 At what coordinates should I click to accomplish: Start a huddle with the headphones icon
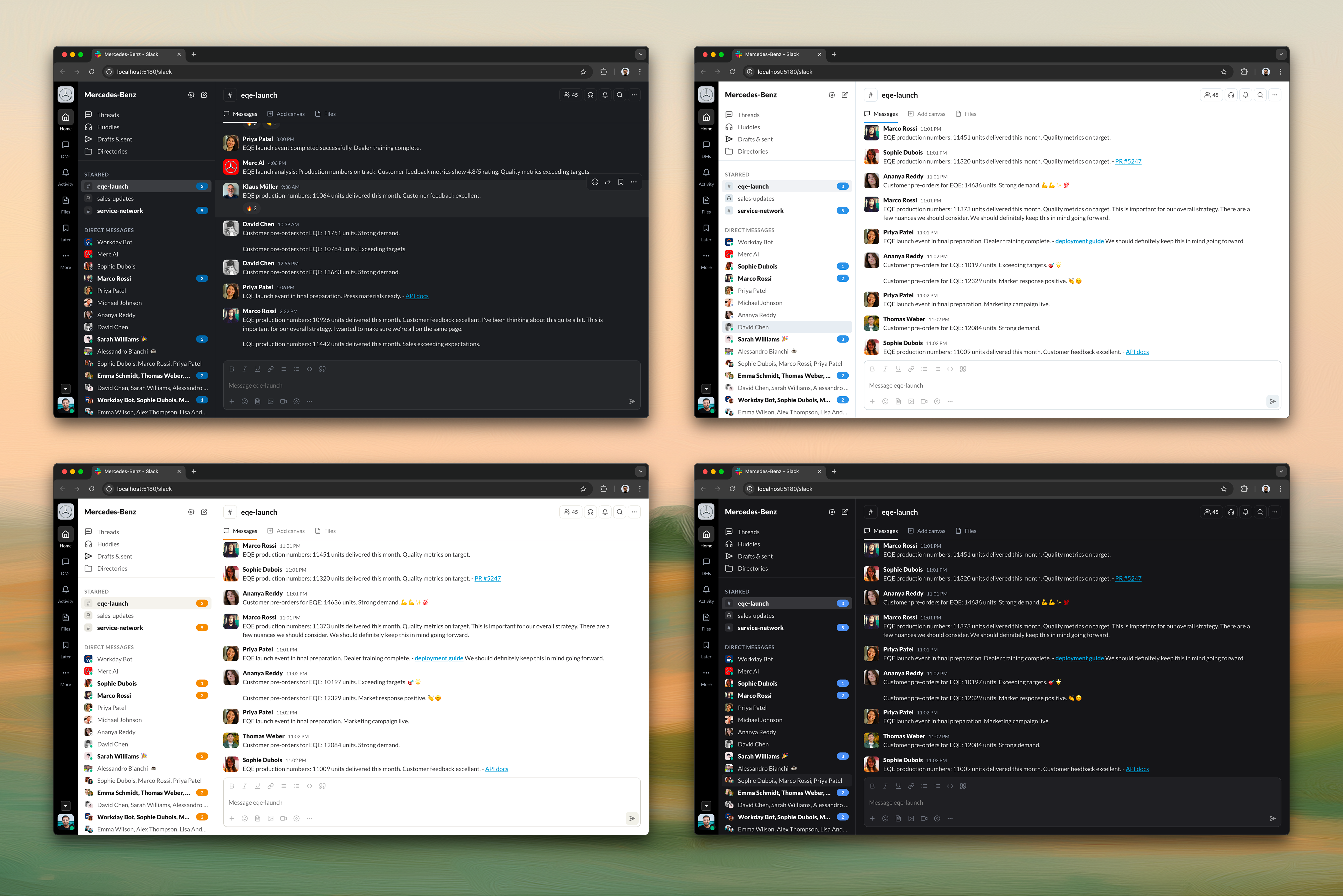[590, 95]
